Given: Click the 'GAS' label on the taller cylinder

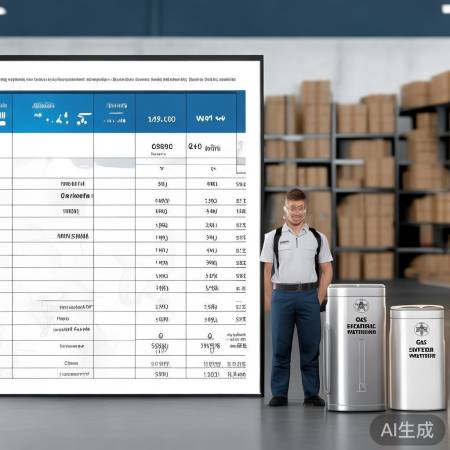Looking at the screenshot, I should point(361,319).
